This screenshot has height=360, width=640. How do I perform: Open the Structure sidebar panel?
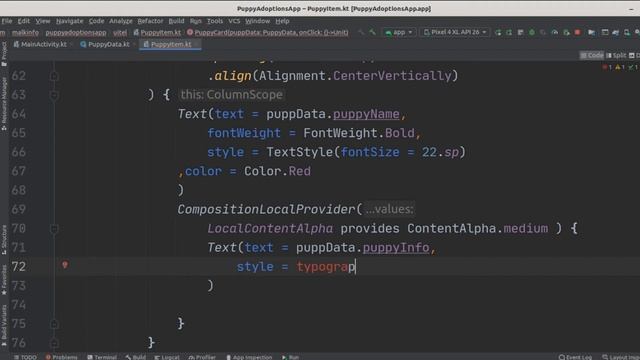pos(4,240)
